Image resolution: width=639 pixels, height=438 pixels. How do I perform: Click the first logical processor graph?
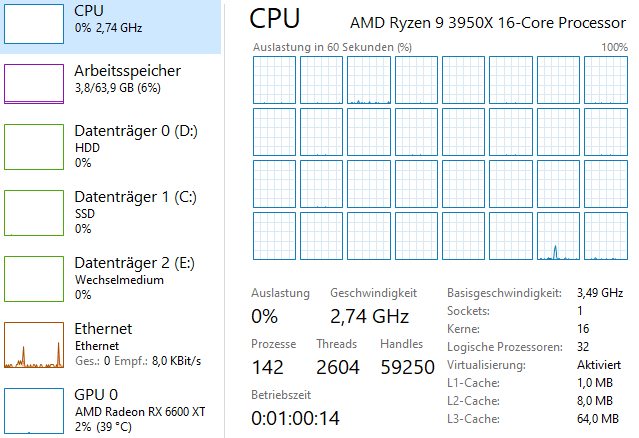[x=274, y=78]
